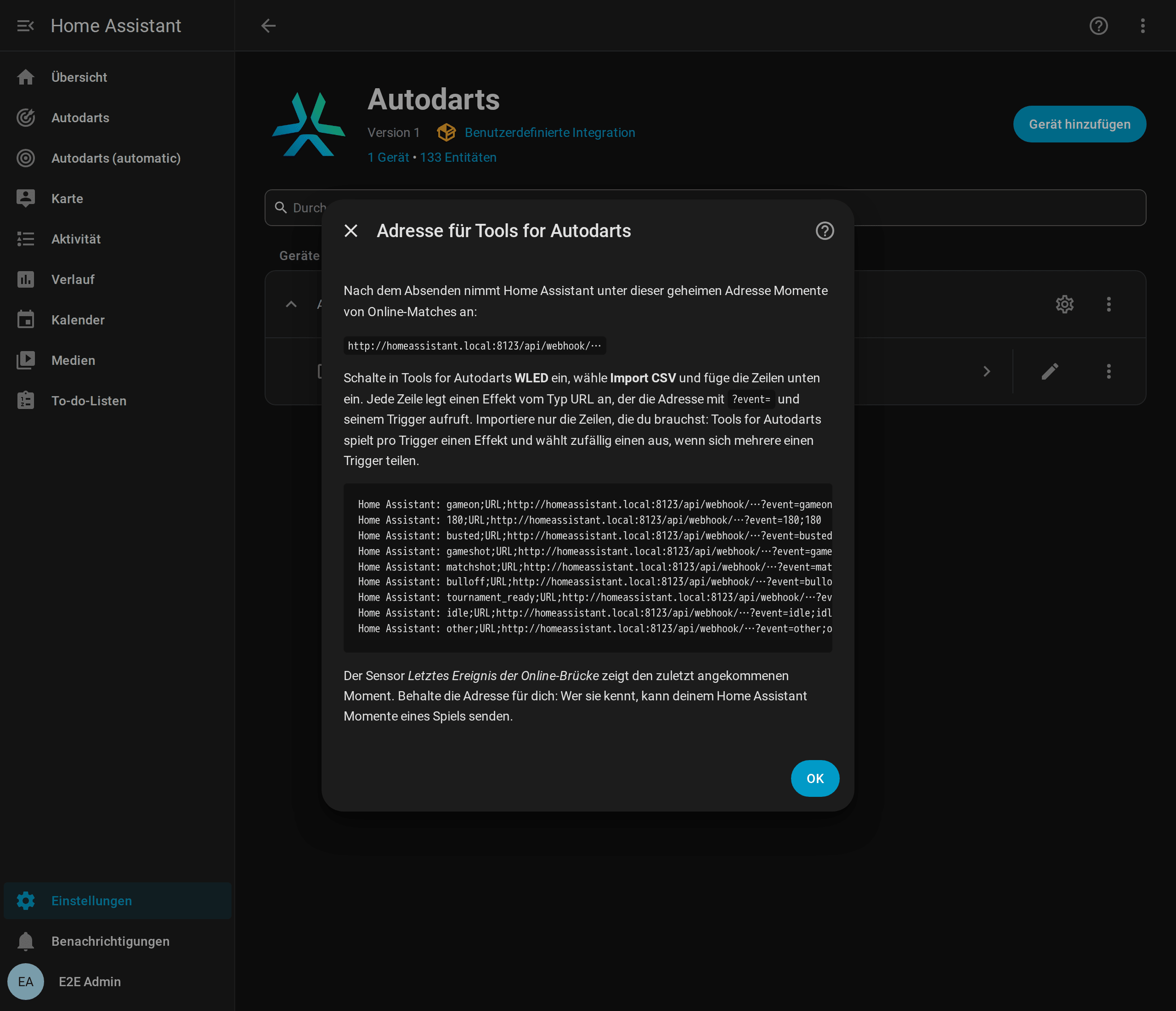Click the Benachrichtigungen bell icon
The width and height of the screenshot is (1176, 1011).
coord(26,941)
